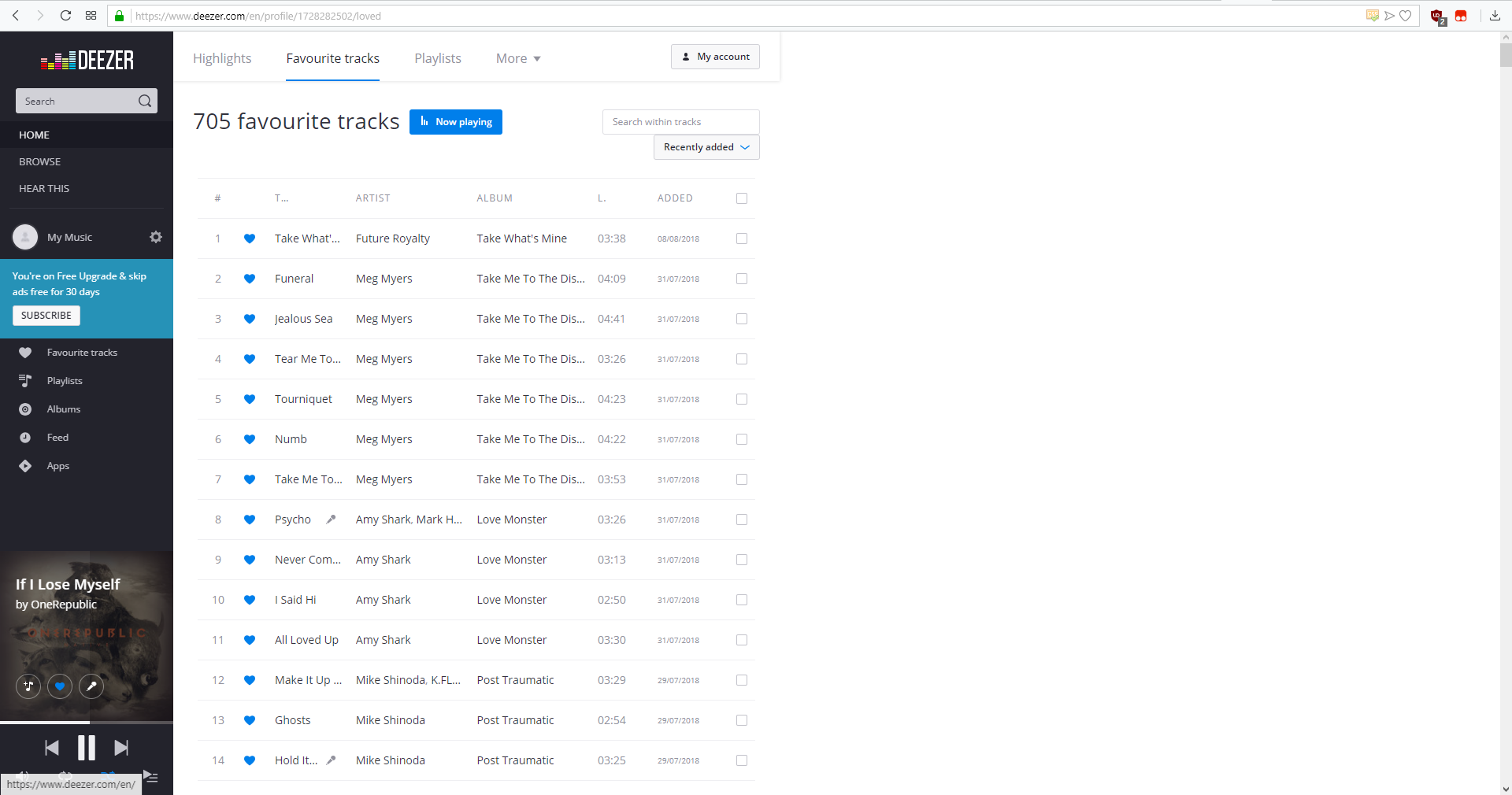Open Playlists from the sidebar icon
This screenshot has width=1512, height=795.
pos(25,381)
